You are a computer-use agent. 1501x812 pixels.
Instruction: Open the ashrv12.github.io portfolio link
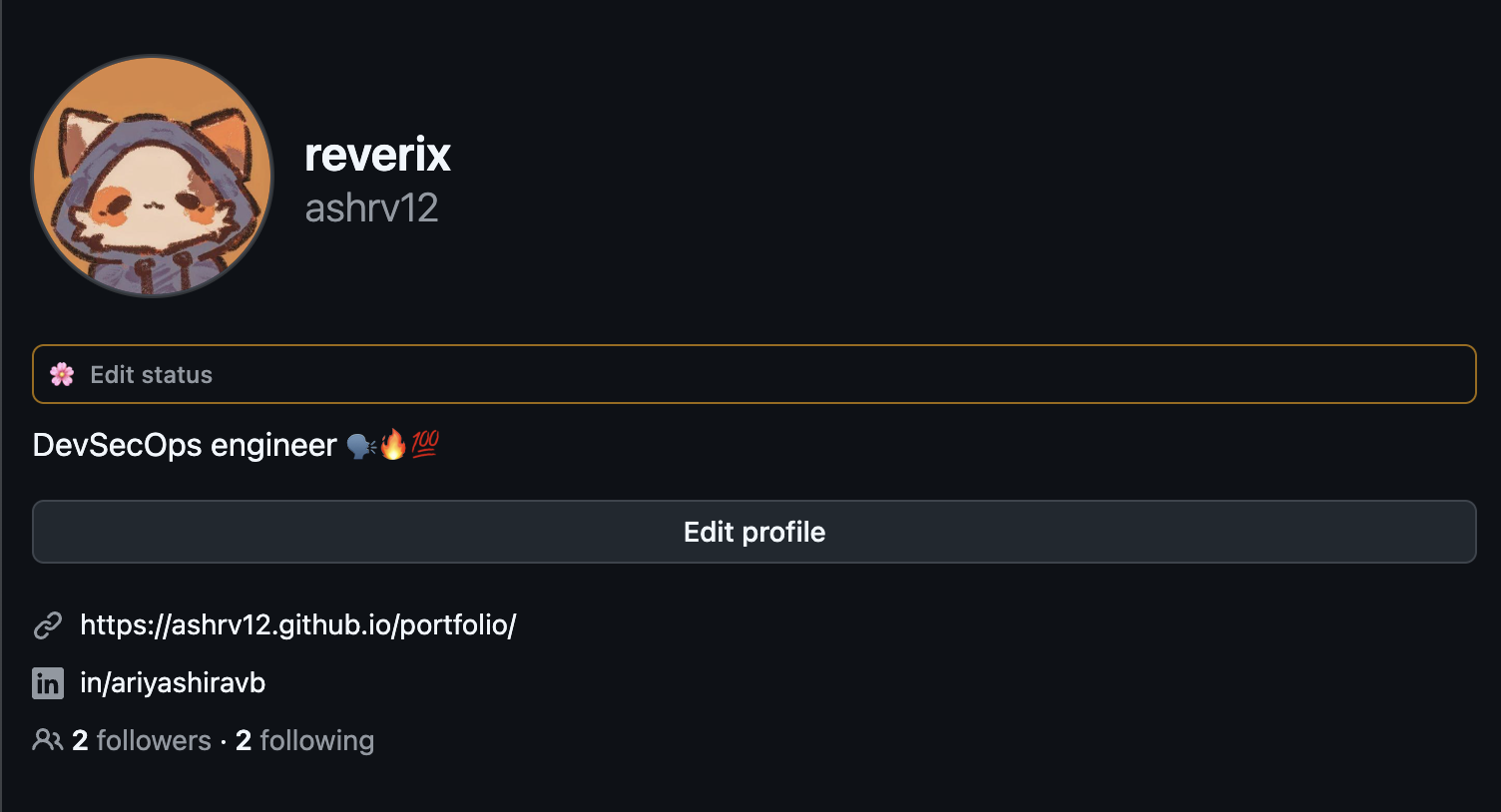pos(297,625)
